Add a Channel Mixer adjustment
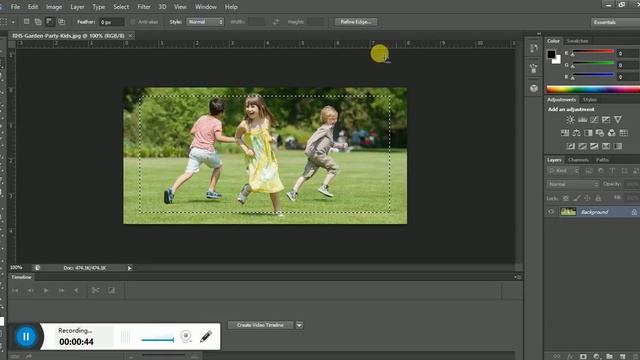Image resolution: width=640 pixels, height=360 pixels. pos(611,133)
